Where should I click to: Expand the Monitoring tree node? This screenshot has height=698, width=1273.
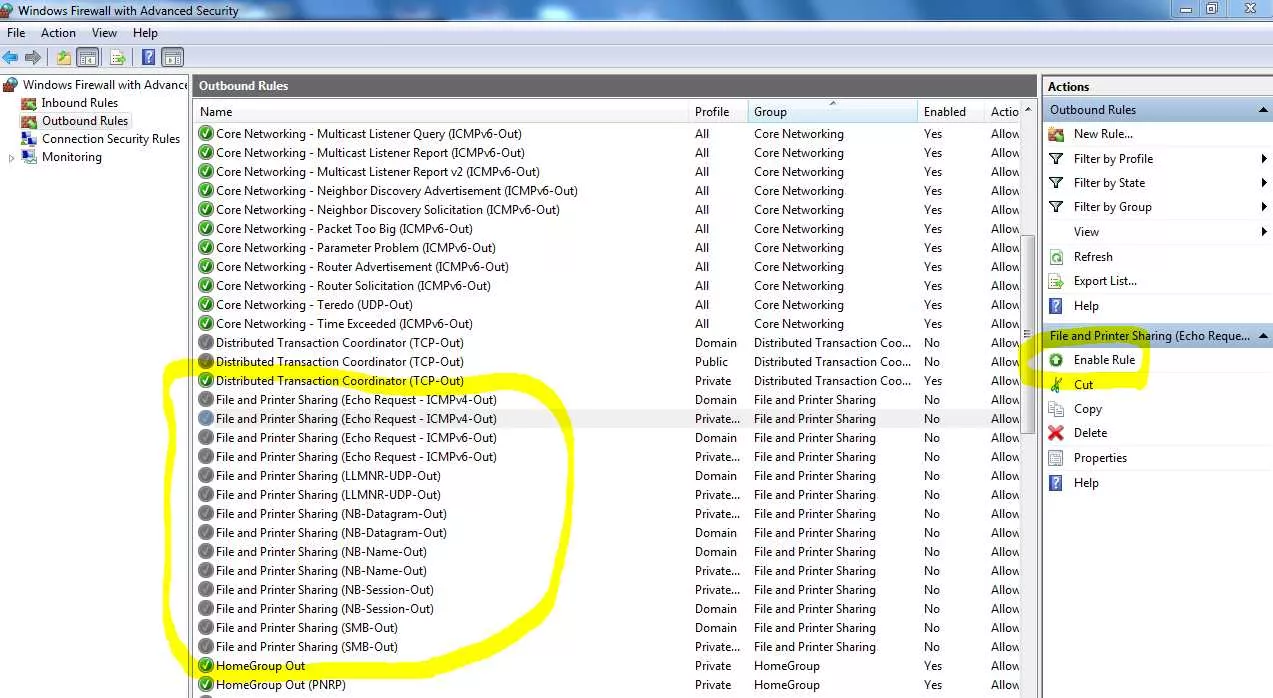pyautogui.click(x=12, y=157)
